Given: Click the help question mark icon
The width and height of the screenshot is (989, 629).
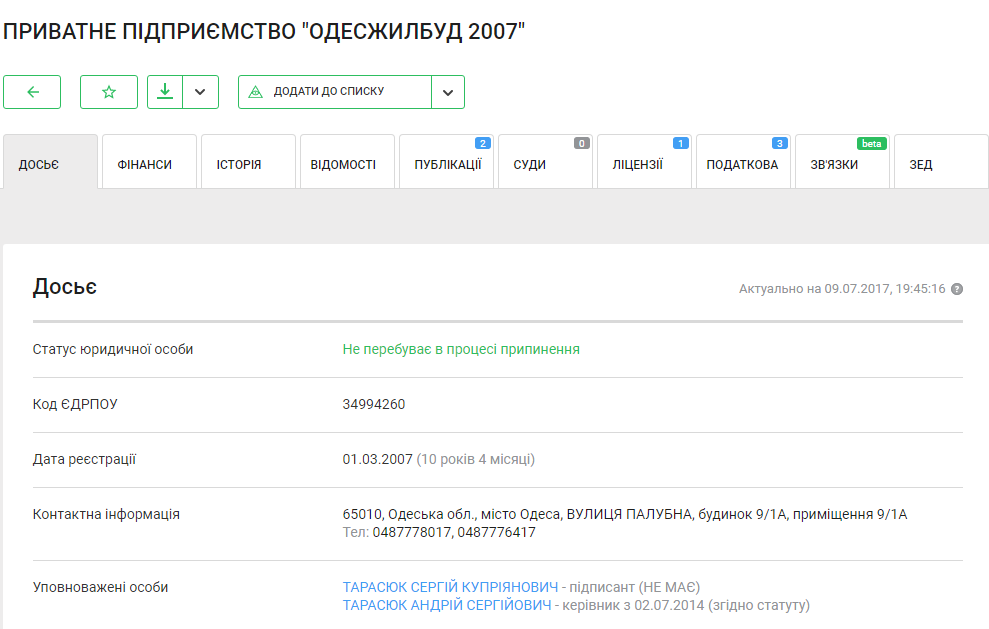Looking at the screenshot, I should tap(957, 289).
